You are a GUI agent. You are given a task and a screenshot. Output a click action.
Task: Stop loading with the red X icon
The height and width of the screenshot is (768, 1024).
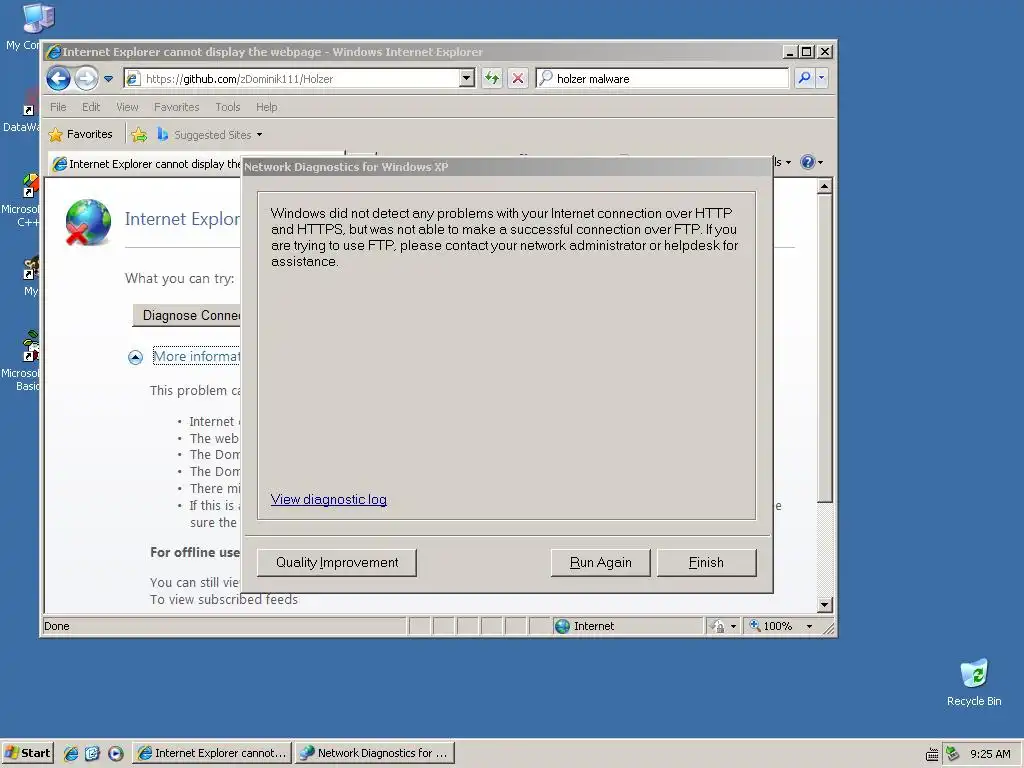tap(518, 79)
